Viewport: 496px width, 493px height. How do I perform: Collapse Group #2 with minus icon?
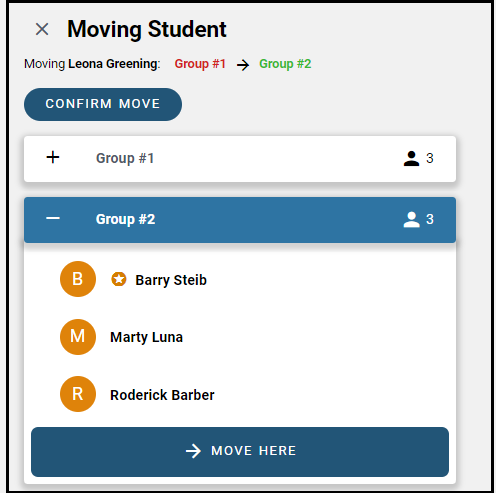coord(53,218)
